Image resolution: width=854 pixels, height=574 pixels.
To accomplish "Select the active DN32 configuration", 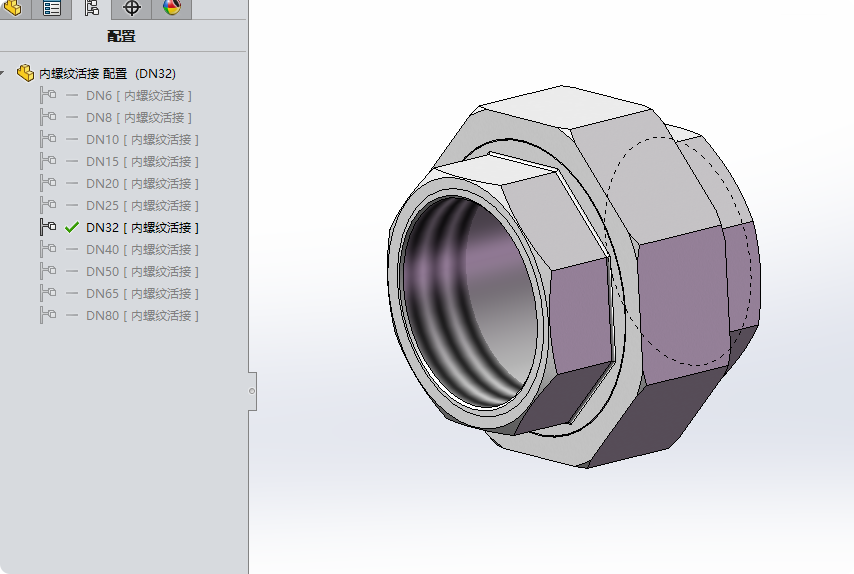I will coord(142,228).
